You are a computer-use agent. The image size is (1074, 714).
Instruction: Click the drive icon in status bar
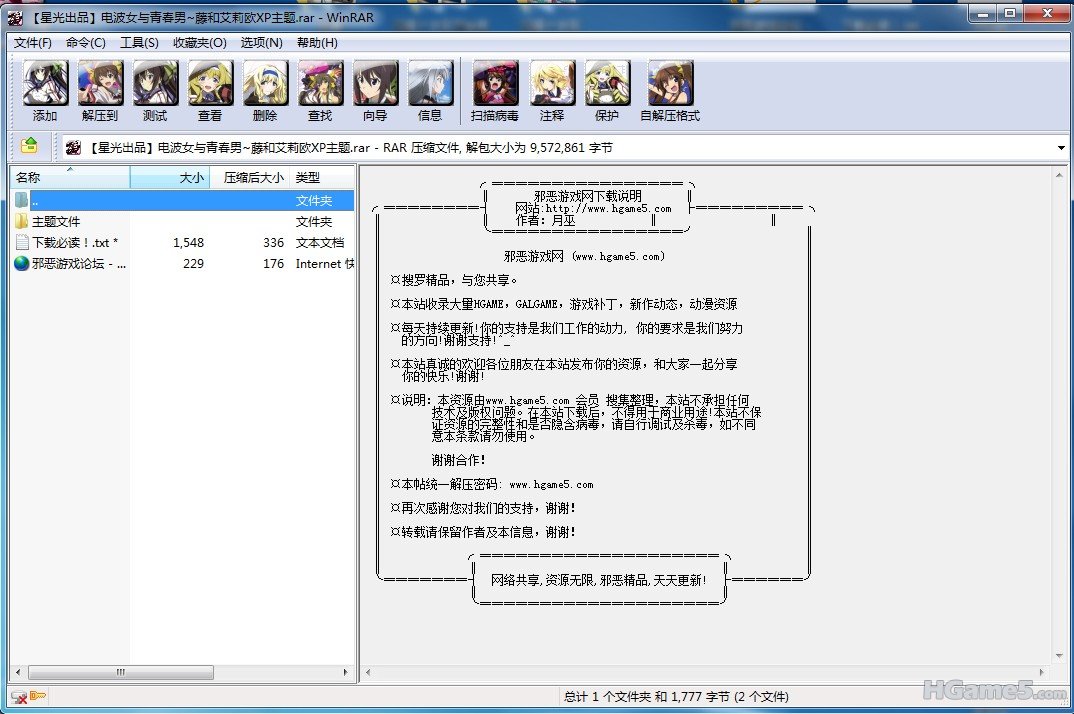(19, 697)
